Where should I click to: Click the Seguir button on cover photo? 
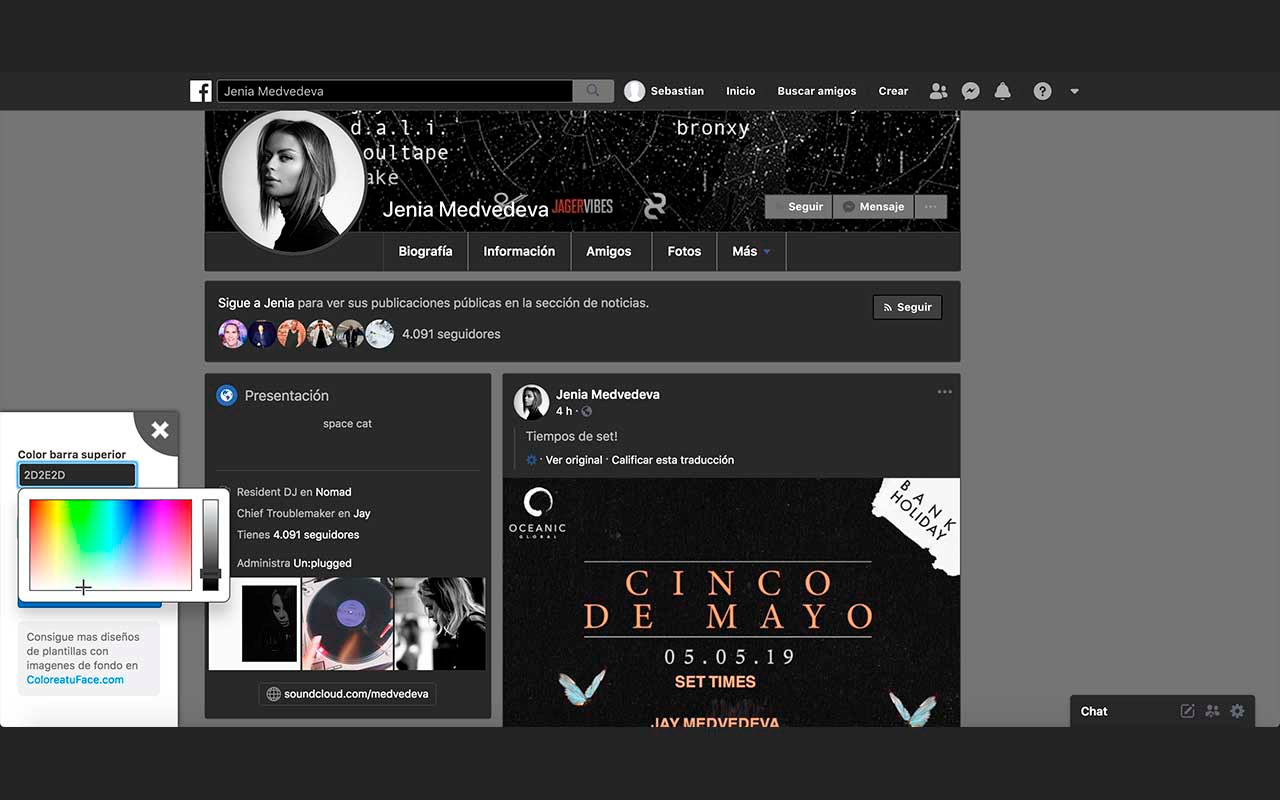pyautogui.click(x=798, y=207)
